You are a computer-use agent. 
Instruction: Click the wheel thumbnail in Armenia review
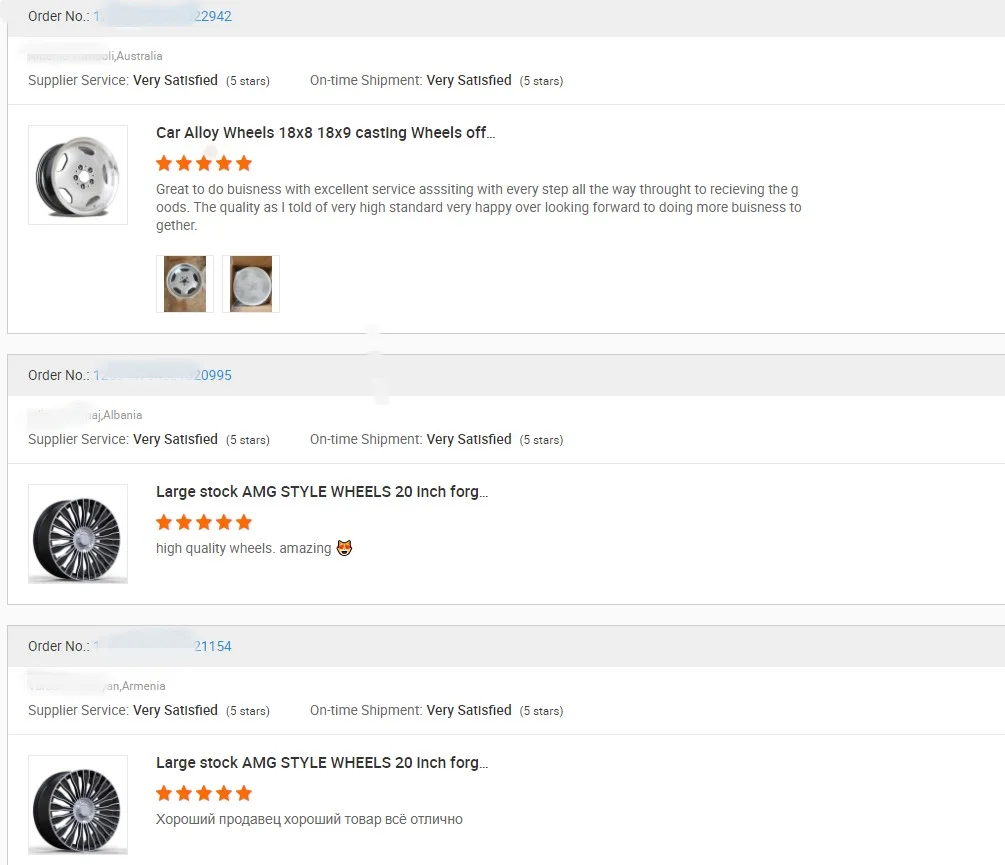78,805
